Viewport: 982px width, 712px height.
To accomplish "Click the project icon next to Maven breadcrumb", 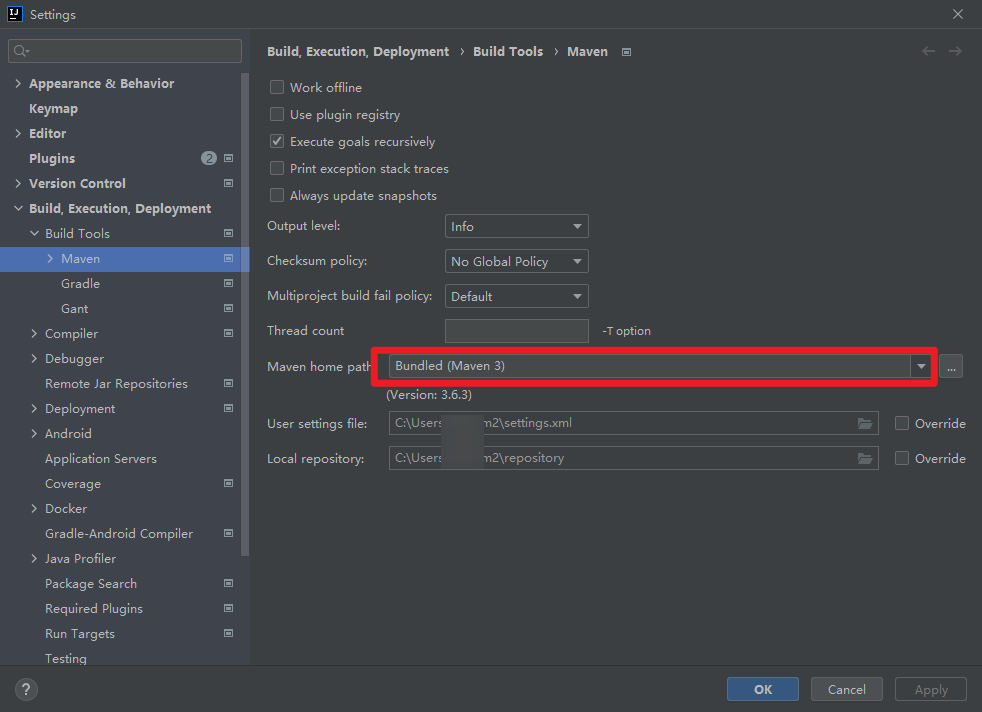I will [x=626, y=52].
